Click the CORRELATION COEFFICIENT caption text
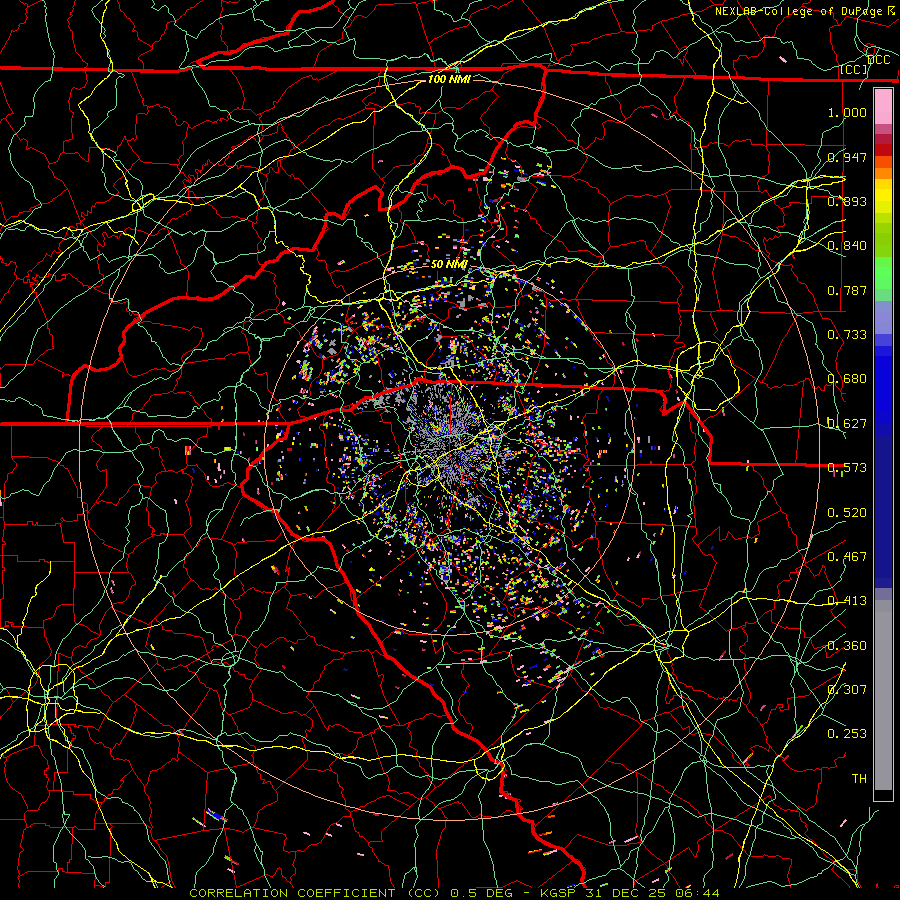Viewport: 900px width, 900px height. click(x=292, y=893)
